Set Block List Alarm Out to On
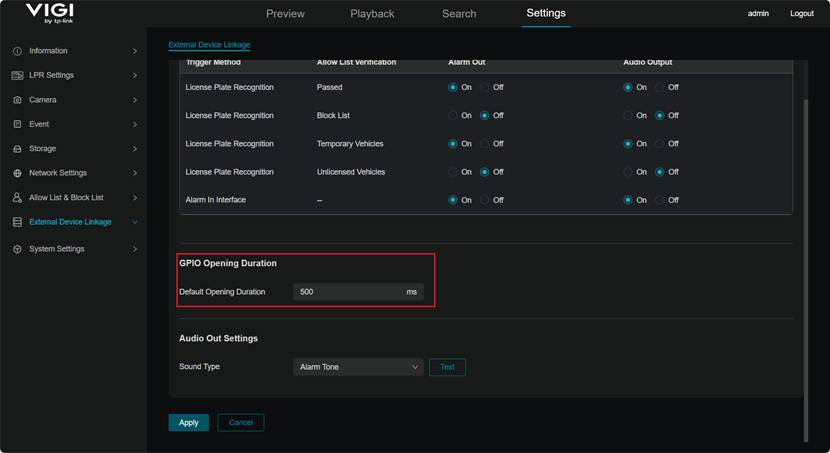830x453 pixels. 453,115
